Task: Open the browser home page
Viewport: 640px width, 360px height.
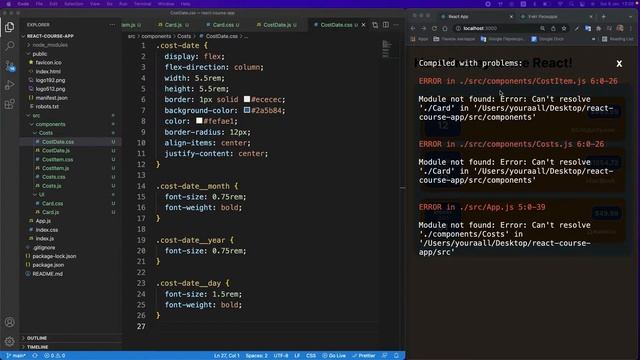Action: [x=445, y=29]
